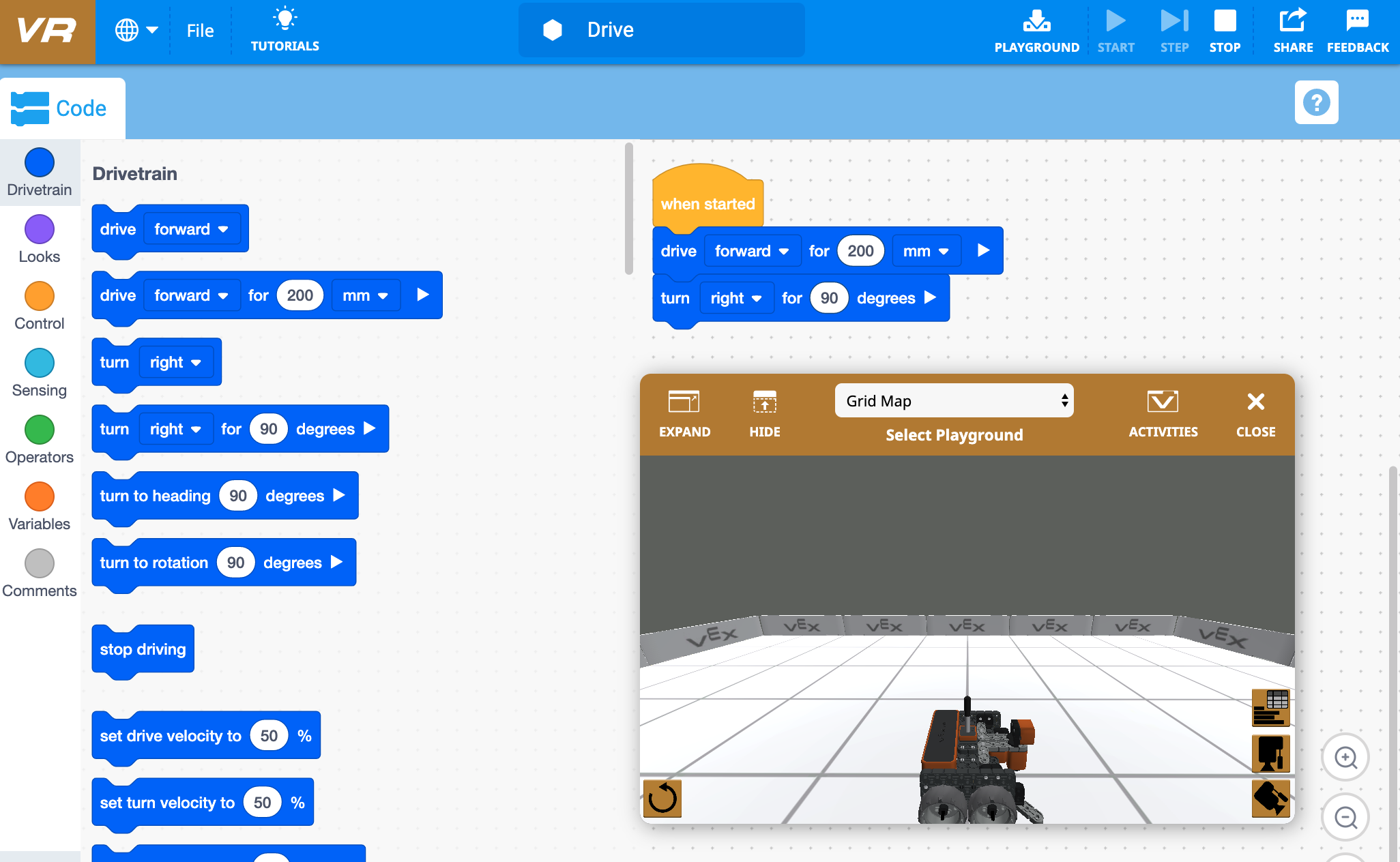Expand the playground window
This screenshot has width=1400, height=862.
685,413
